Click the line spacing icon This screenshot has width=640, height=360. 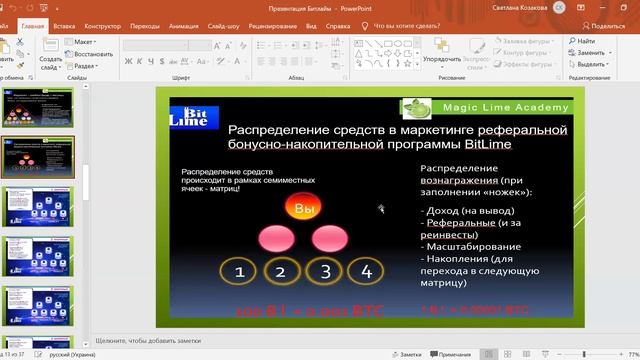coord(320,46)
